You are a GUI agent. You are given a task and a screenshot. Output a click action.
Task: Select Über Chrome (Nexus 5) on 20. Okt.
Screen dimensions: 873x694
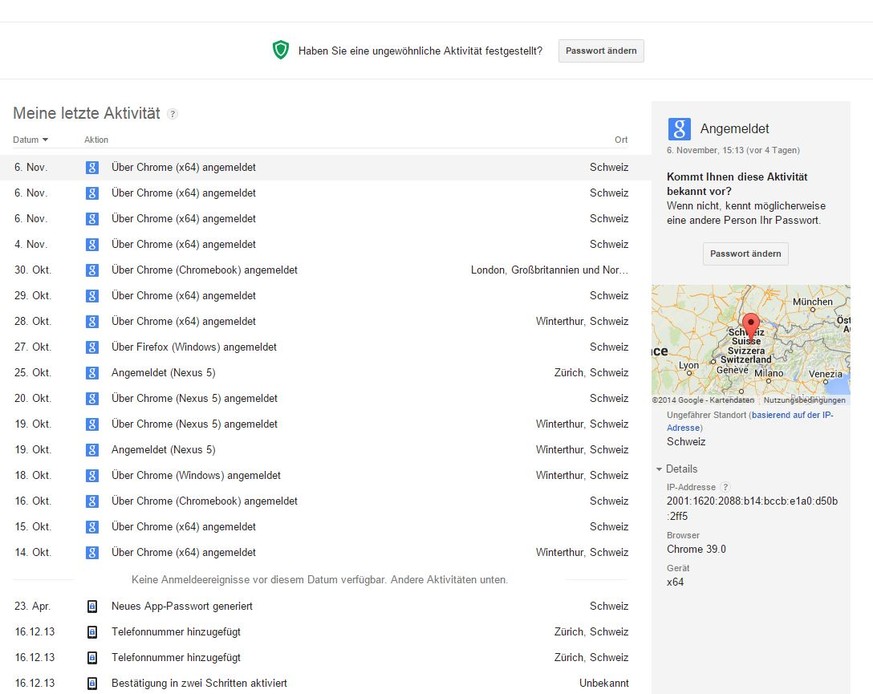pos(194,398)
